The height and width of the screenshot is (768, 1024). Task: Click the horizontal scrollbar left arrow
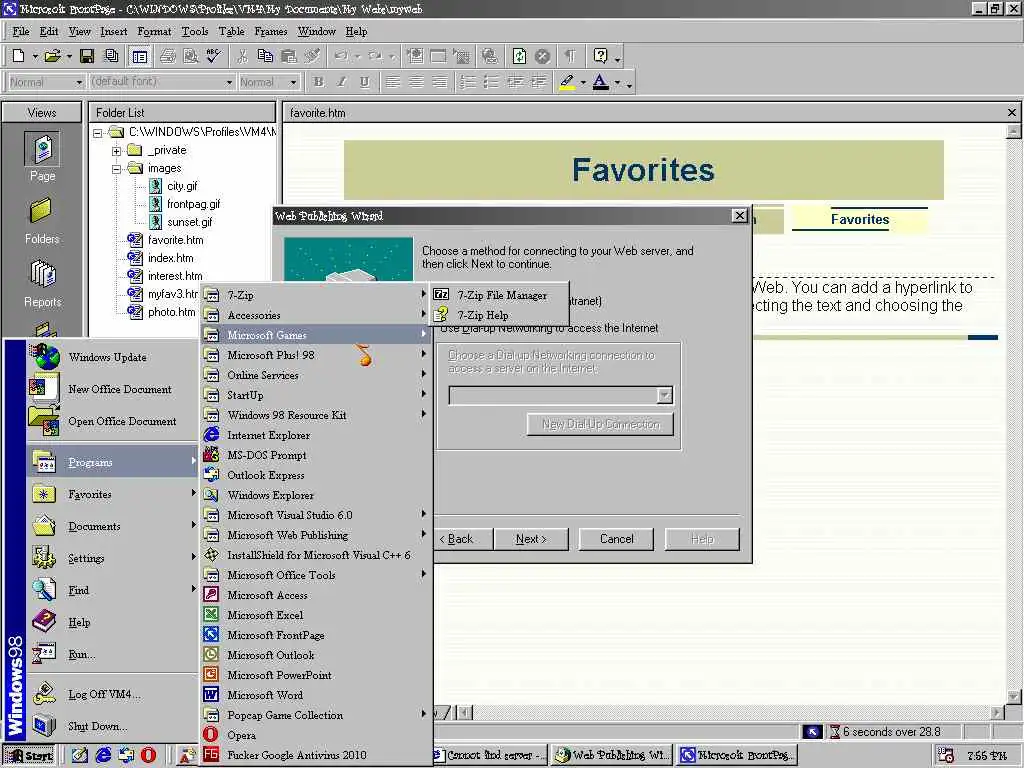click(464, 712)
